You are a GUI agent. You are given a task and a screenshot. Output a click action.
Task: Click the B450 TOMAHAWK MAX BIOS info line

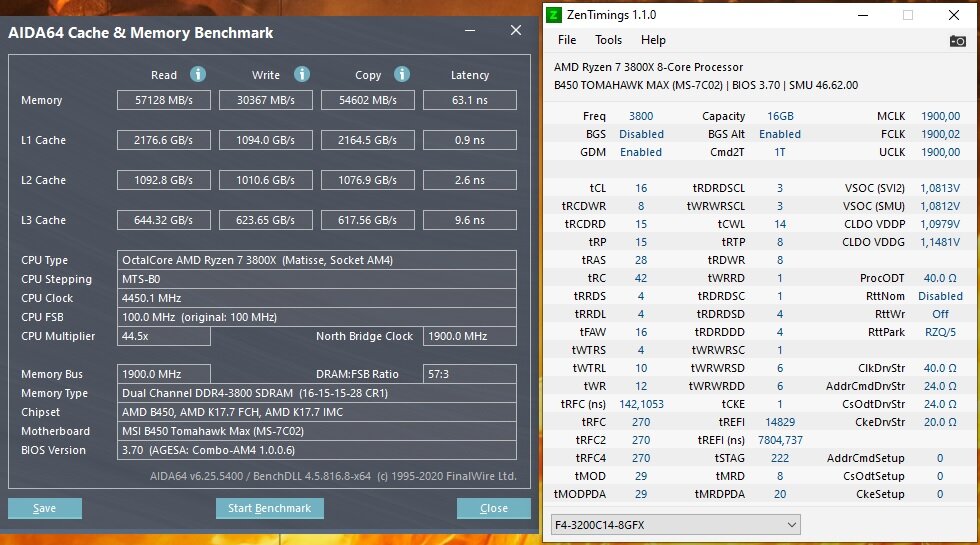tap(706, 85)
